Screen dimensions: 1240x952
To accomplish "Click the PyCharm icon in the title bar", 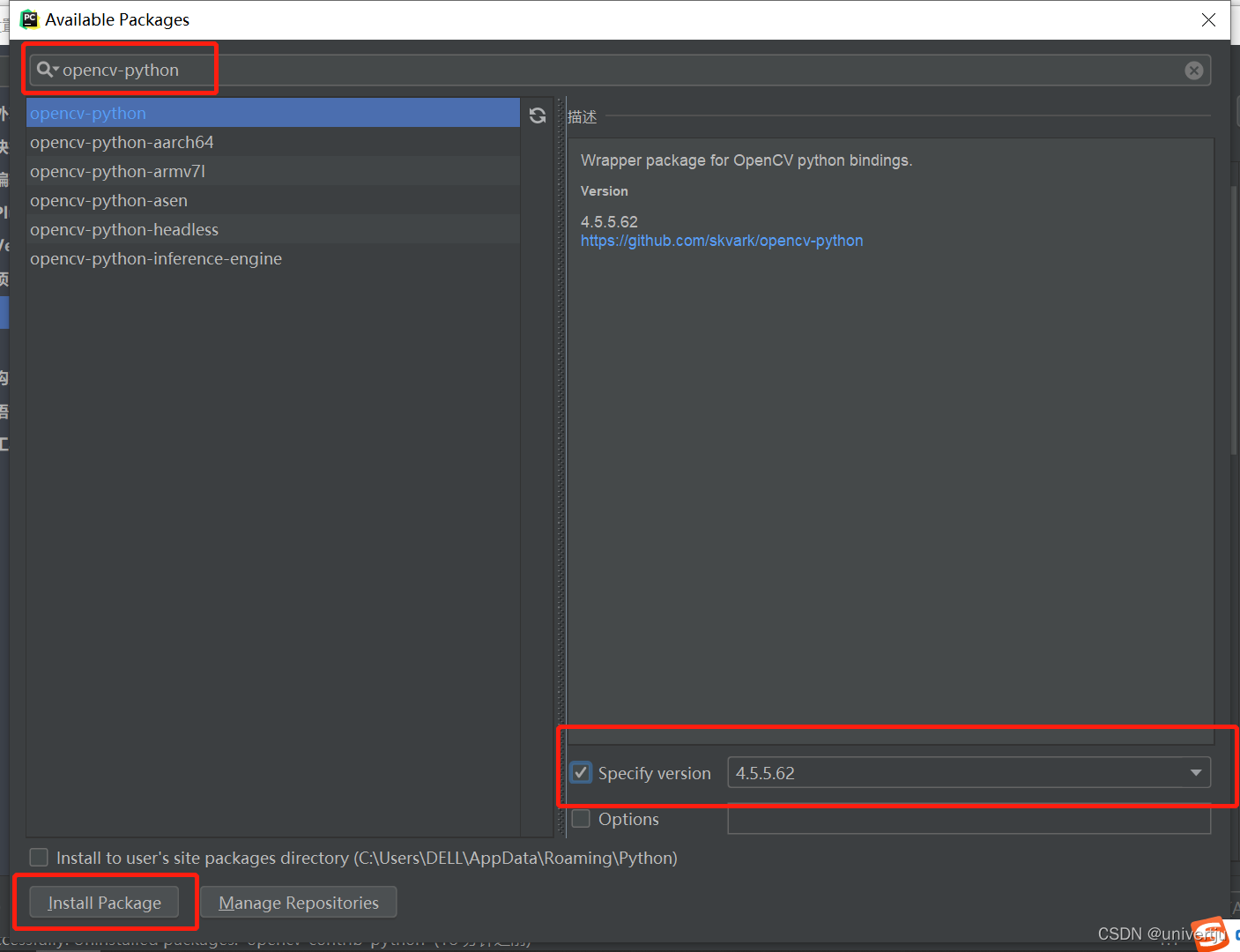I will pos(29,19).
